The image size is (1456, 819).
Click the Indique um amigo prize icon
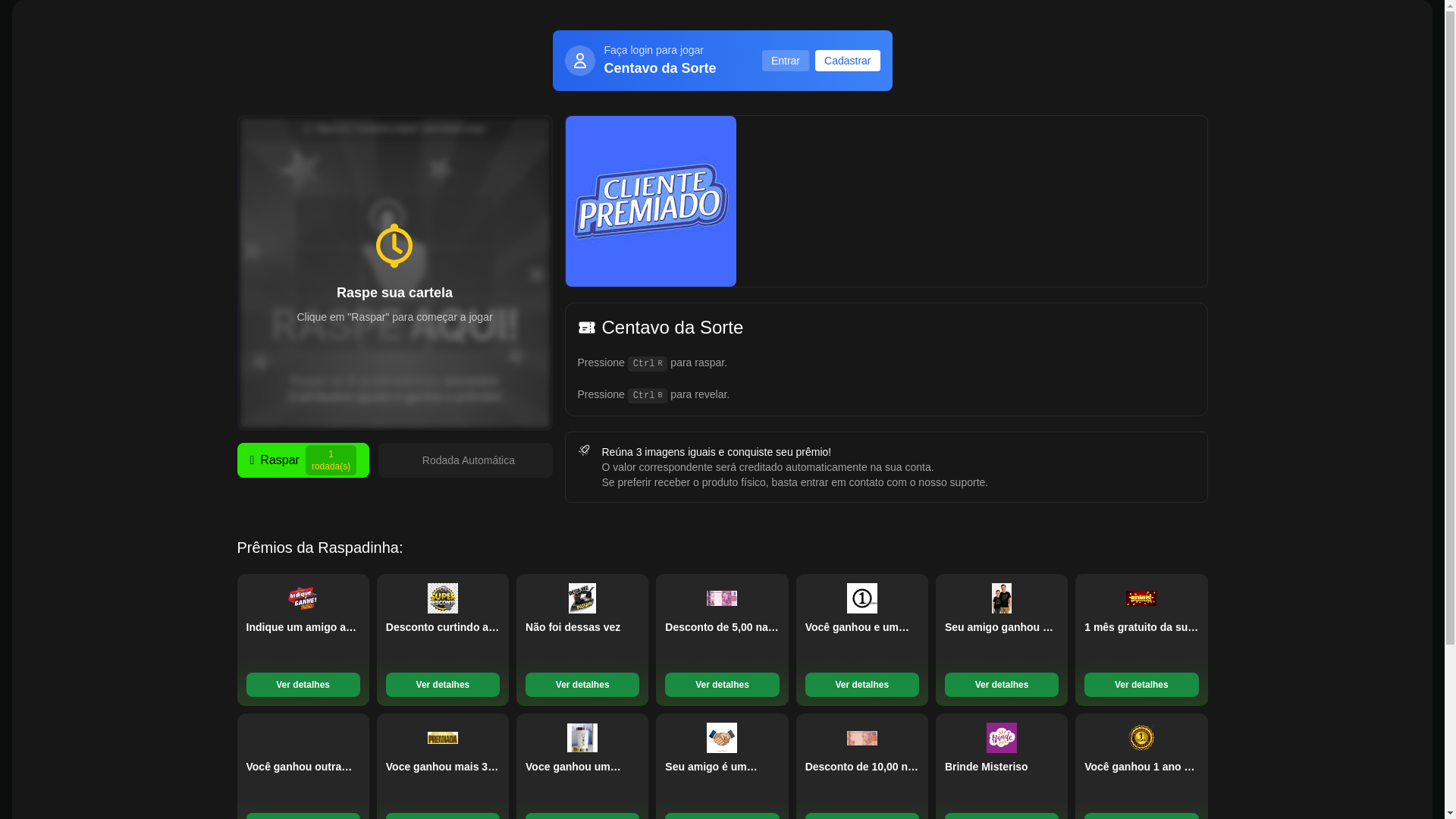point(303,598)
